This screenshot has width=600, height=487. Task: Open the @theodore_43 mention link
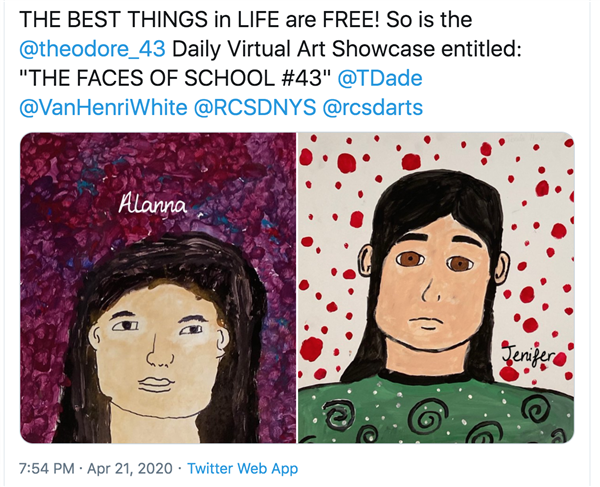[x=92, y=49]
